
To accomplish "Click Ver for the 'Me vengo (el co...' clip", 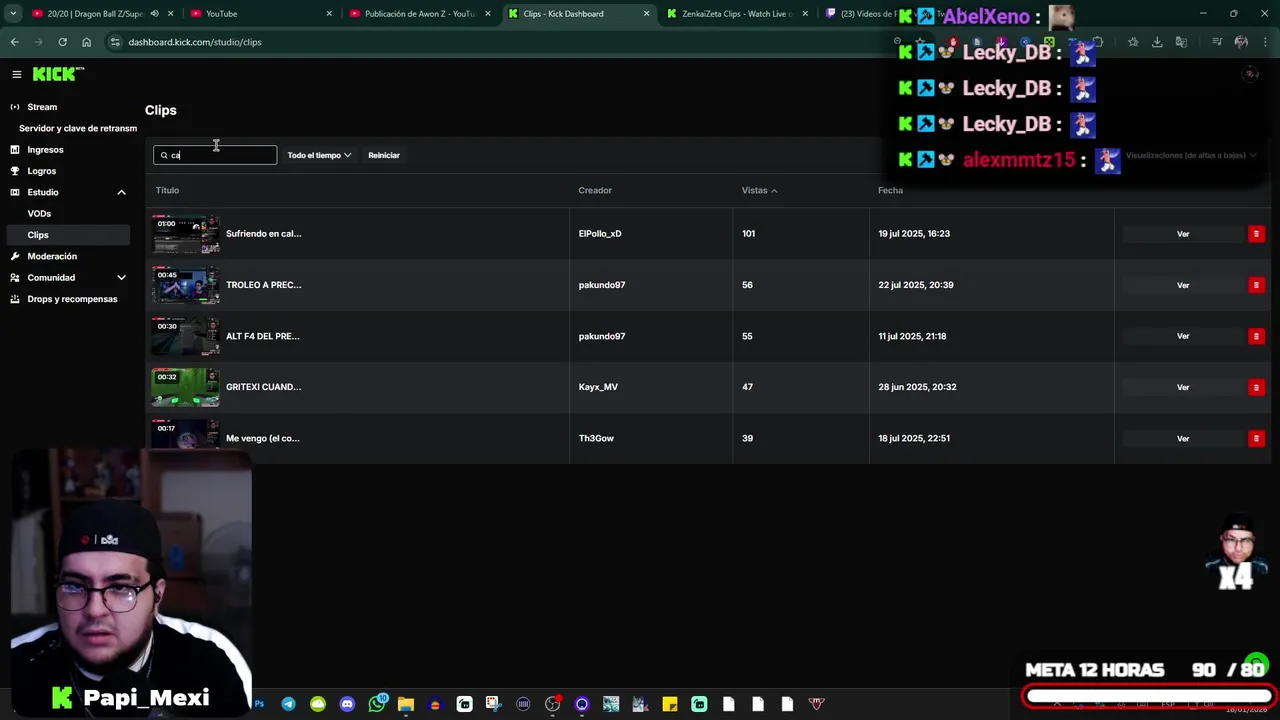I will [1183, 438].
